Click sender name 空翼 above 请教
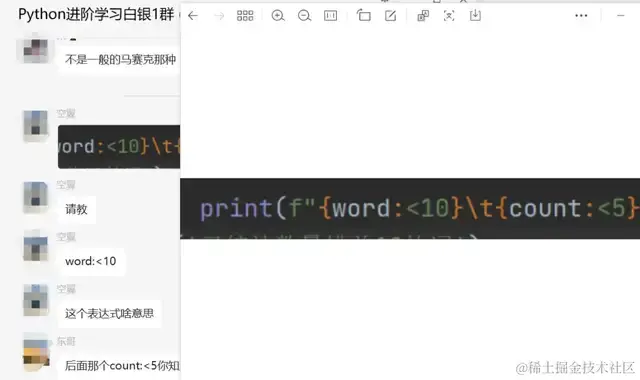 tap(66, 185)
